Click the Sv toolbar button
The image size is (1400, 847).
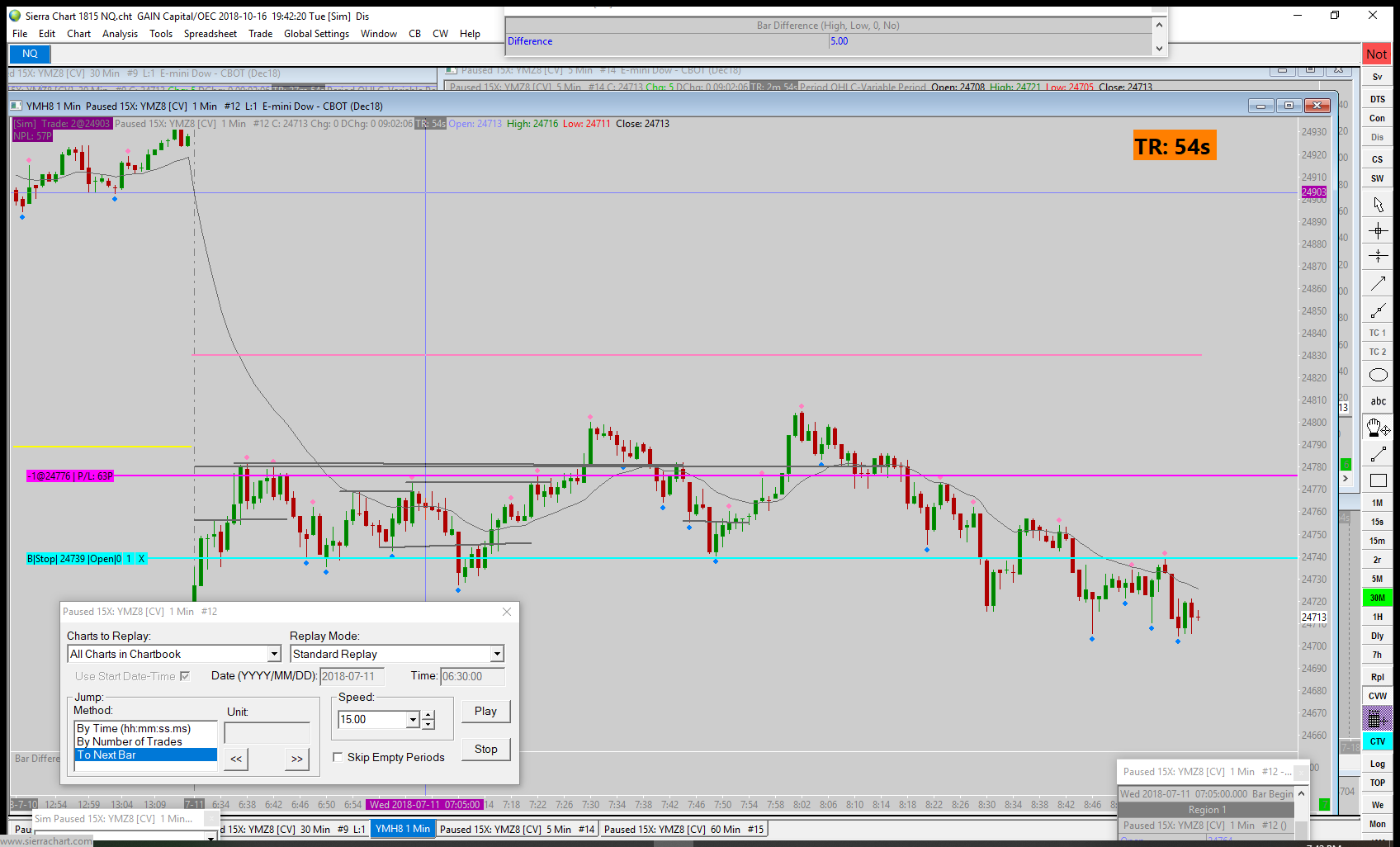point(1378,77)
